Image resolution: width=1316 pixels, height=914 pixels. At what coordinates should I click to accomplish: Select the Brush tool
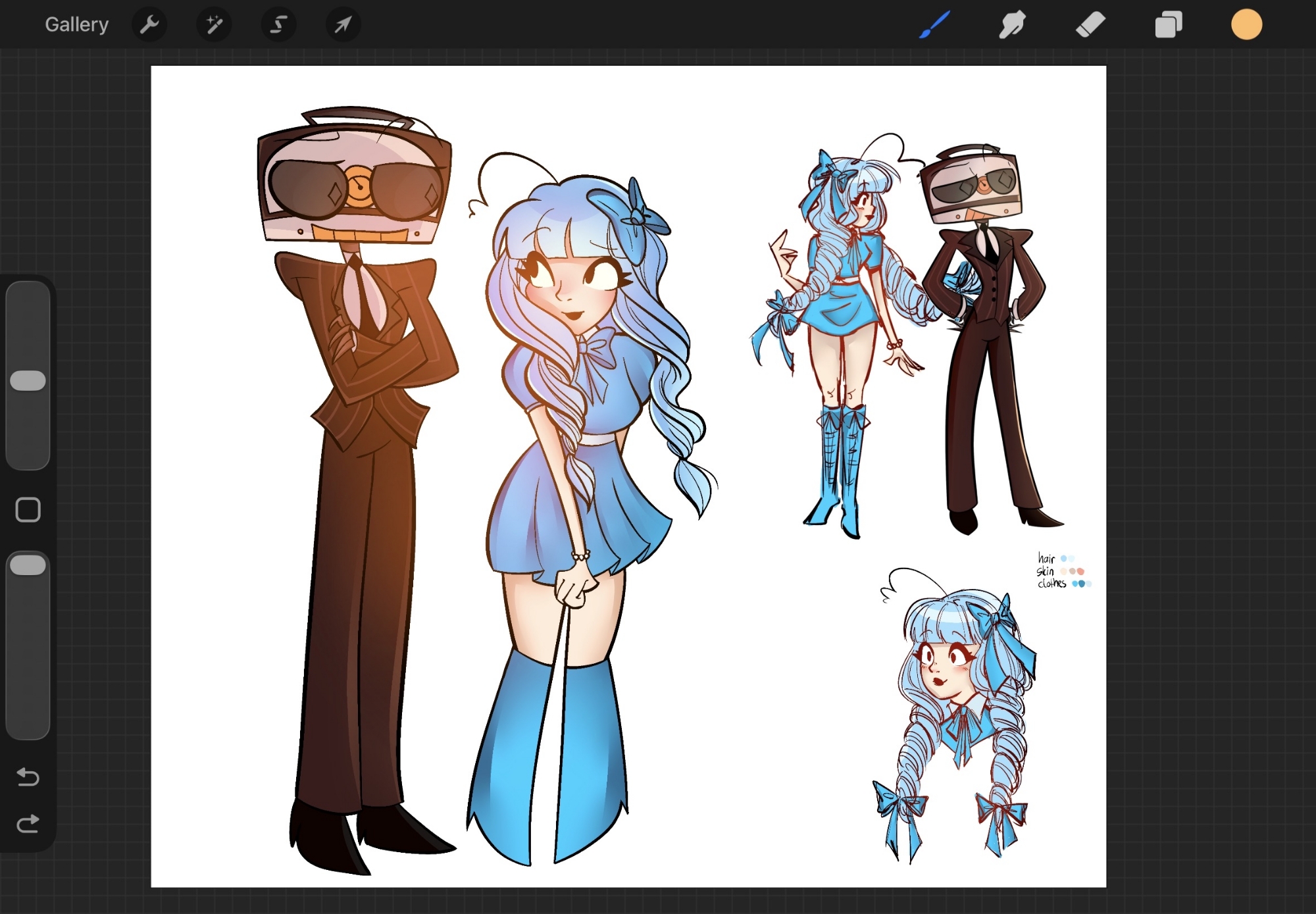pyautogui.click(x=934, y=25)
